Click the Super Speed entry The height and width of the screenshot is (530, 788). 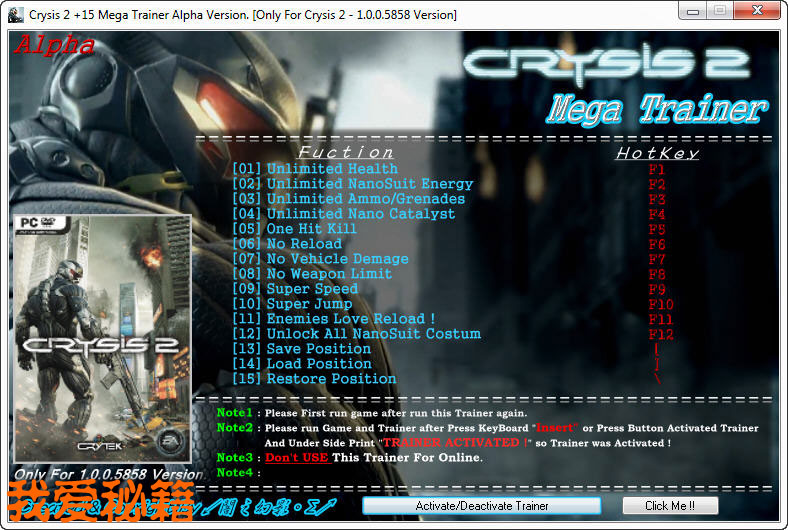(x=294, y=289)
